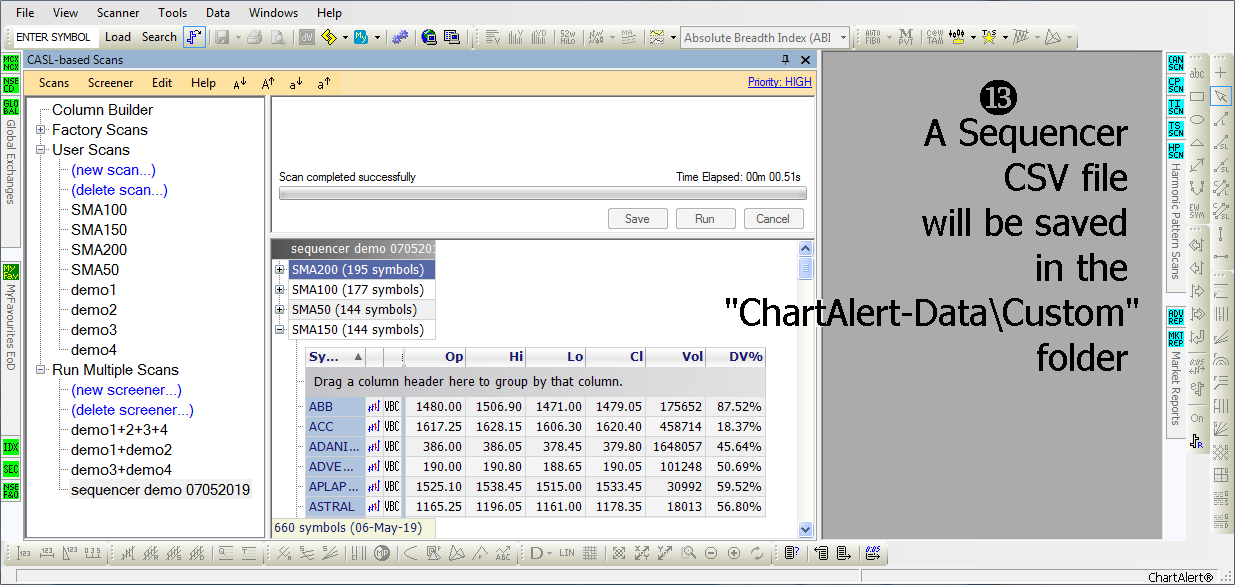Open the Screener menu in scans panel
The height and width of the screenshot is (585, 1235).
110,83
